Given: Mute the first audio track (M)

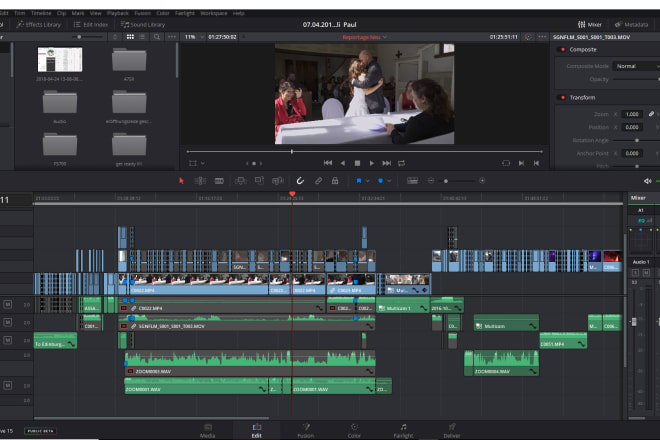Looking at the screenshot, I should pos(8,304).
